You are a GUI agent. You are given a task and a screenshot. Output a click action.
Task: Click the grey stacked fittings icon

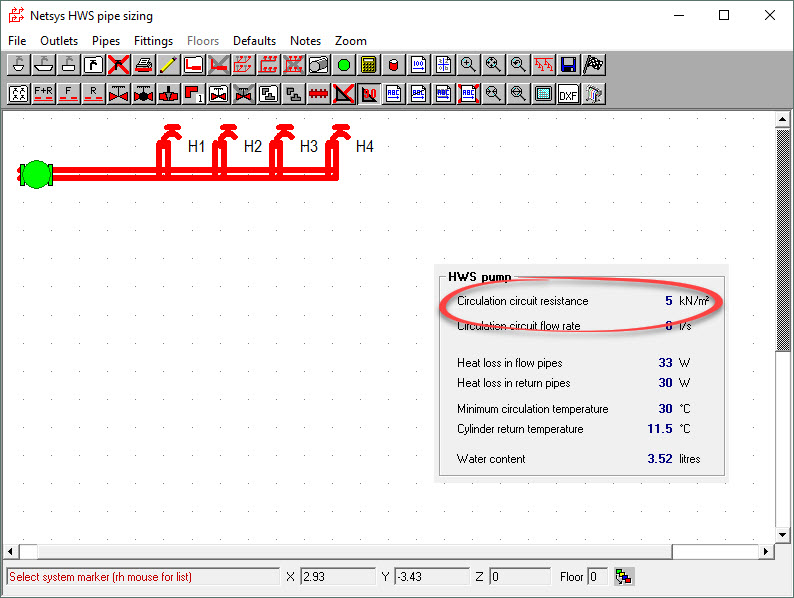(x=293, y=94)
